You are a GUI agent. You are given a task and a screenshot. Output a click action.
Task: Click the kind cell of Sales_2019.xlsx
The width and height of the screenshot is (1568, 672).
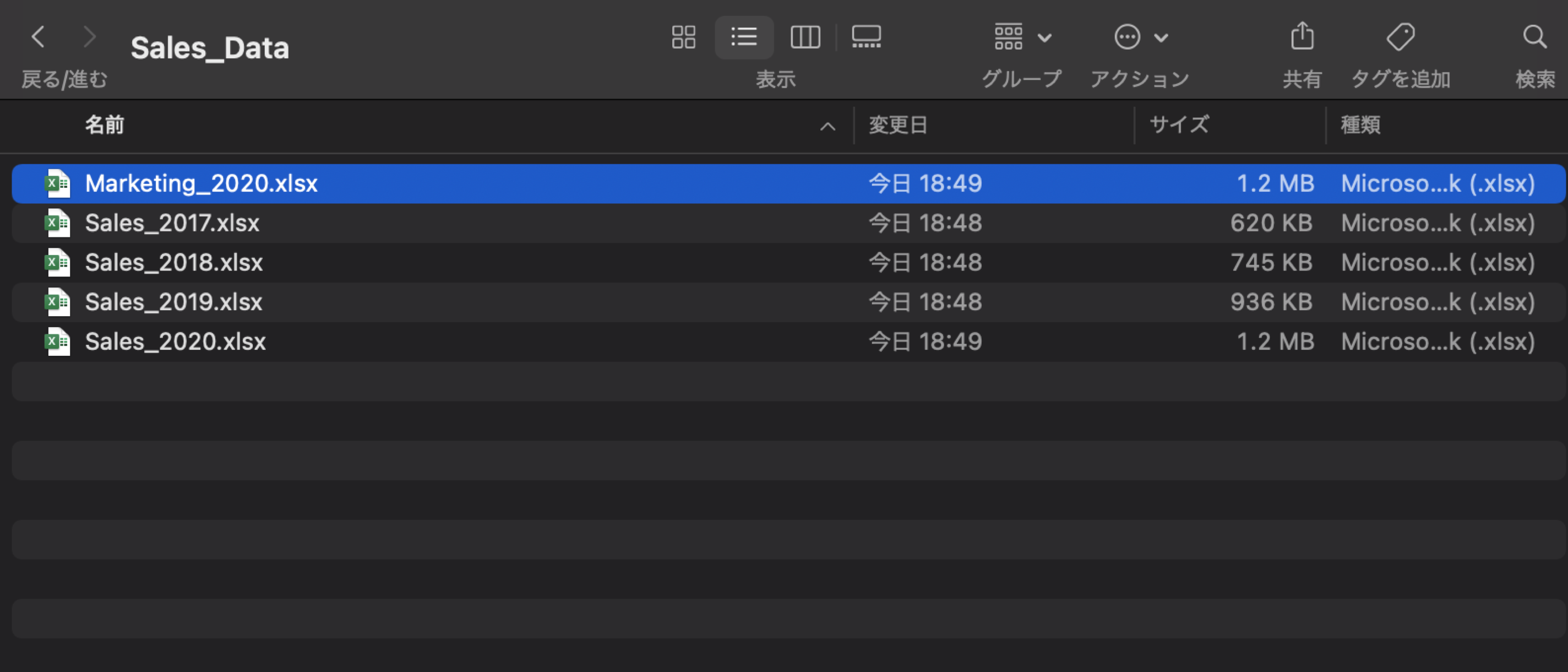(1438, 302)
